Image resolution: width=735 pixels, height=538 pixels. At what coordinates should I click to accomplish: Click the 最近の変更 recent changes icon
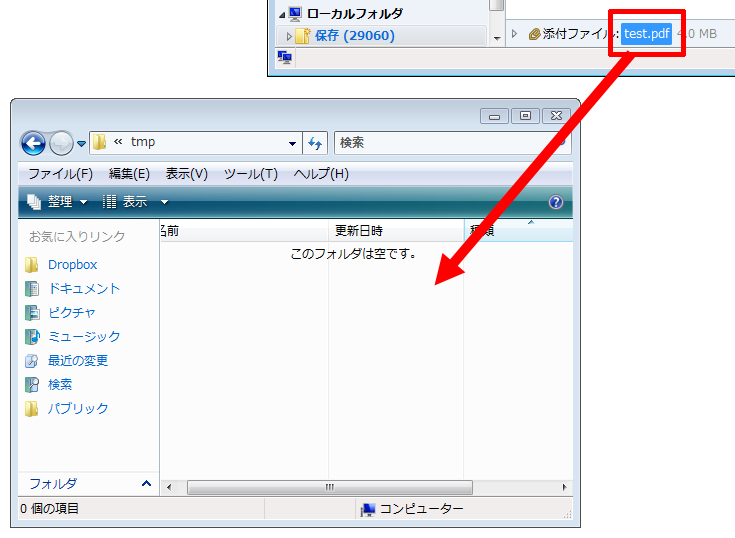32,361
